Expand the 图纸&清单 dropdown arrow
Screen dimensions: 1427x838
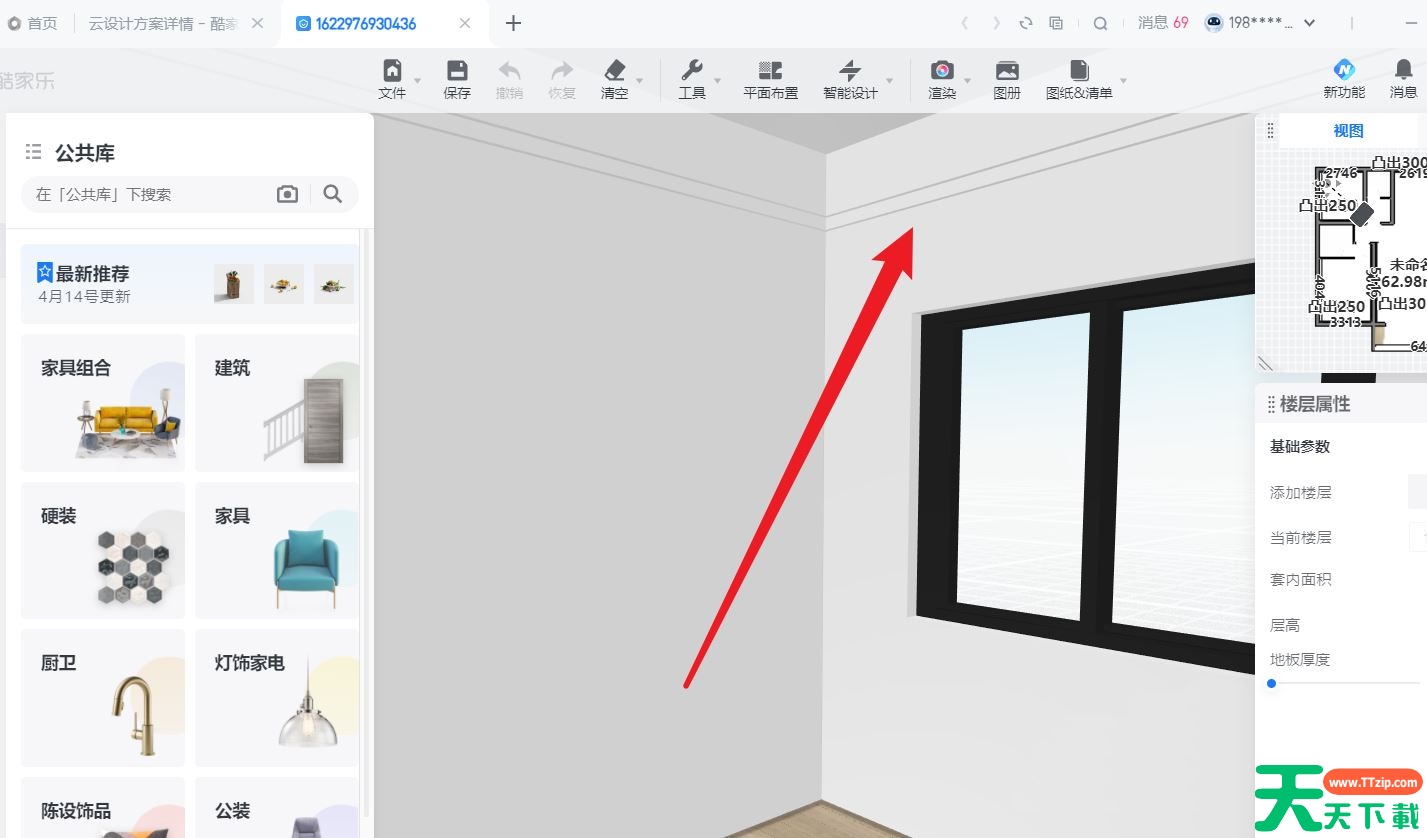coord(1124,81)
